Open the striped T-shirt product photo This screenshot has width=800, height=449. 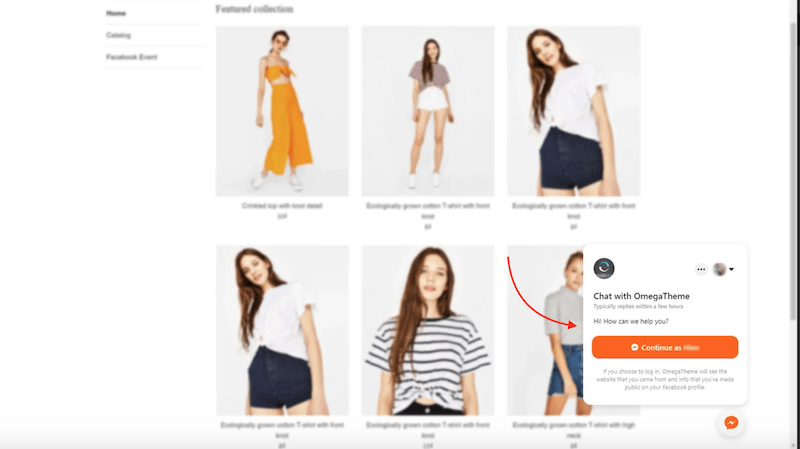[x=428, y=330]
